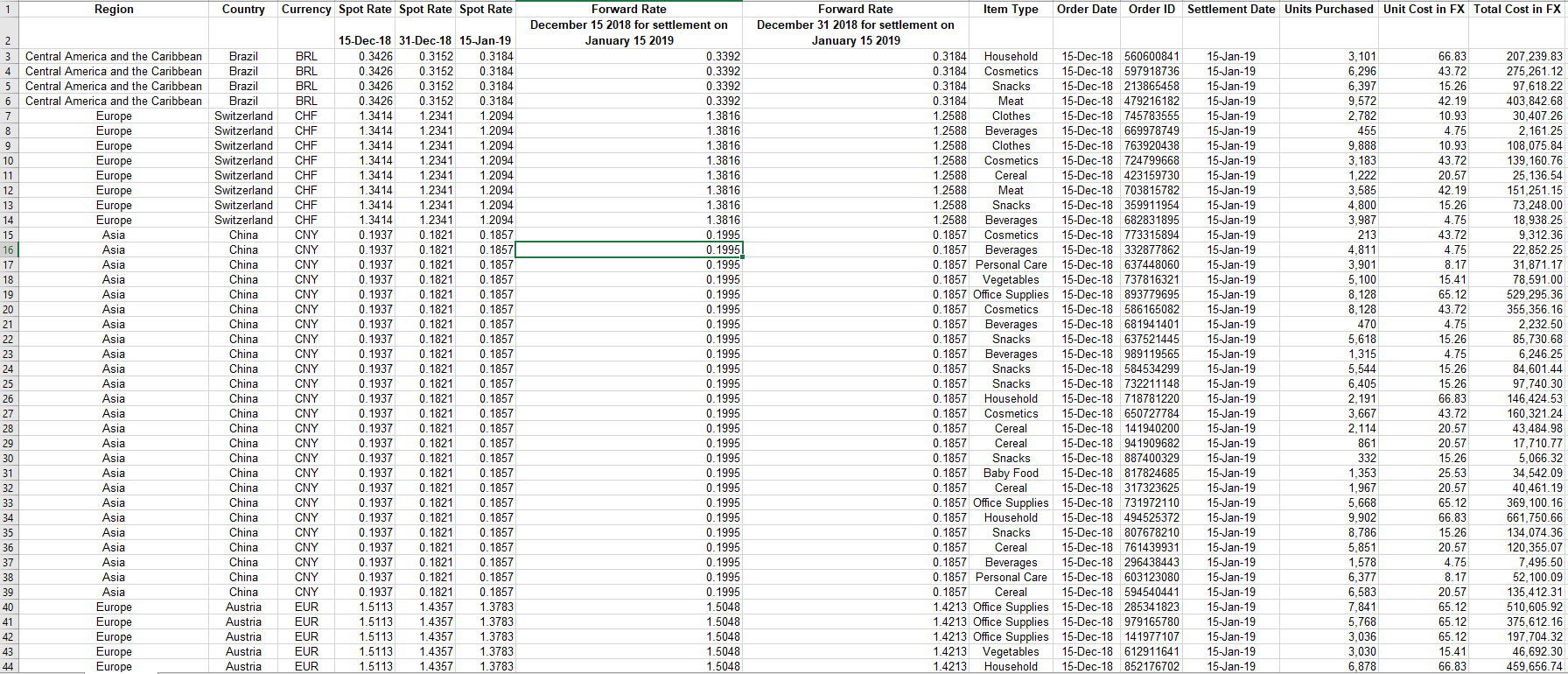Click the Meat cell for order 703815782
Screen dimensions: 1568x674
click(x=1011, y=191)
